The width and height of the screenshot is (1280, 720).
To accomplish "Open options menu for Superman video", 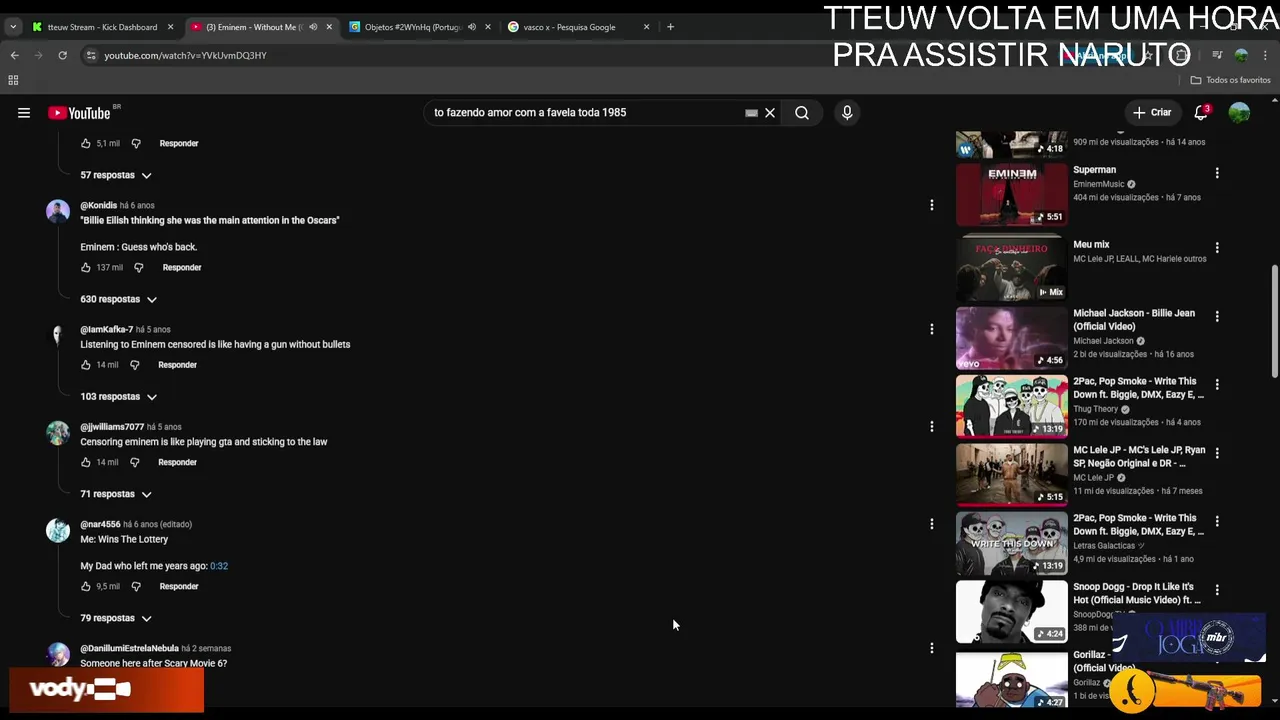I will coord(1217,173).
